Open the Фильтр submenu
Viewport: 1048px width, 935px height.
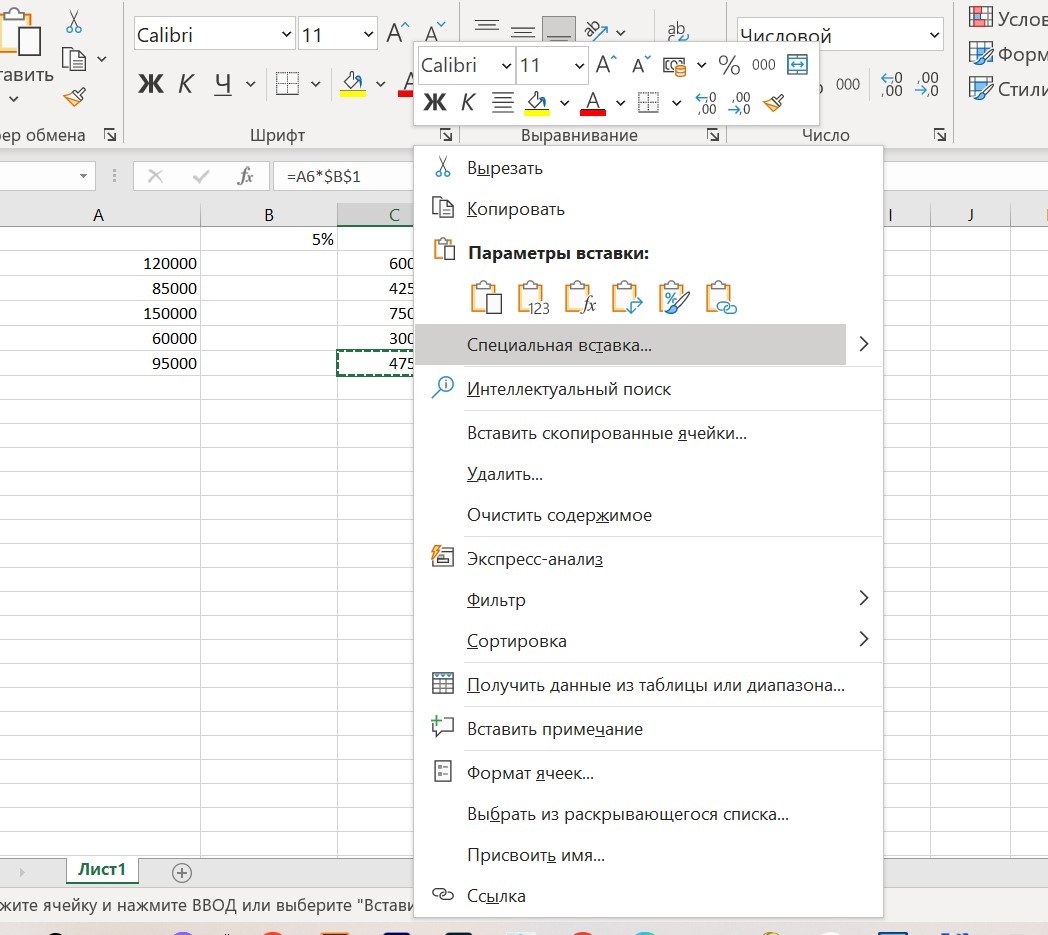click(648, 599)
